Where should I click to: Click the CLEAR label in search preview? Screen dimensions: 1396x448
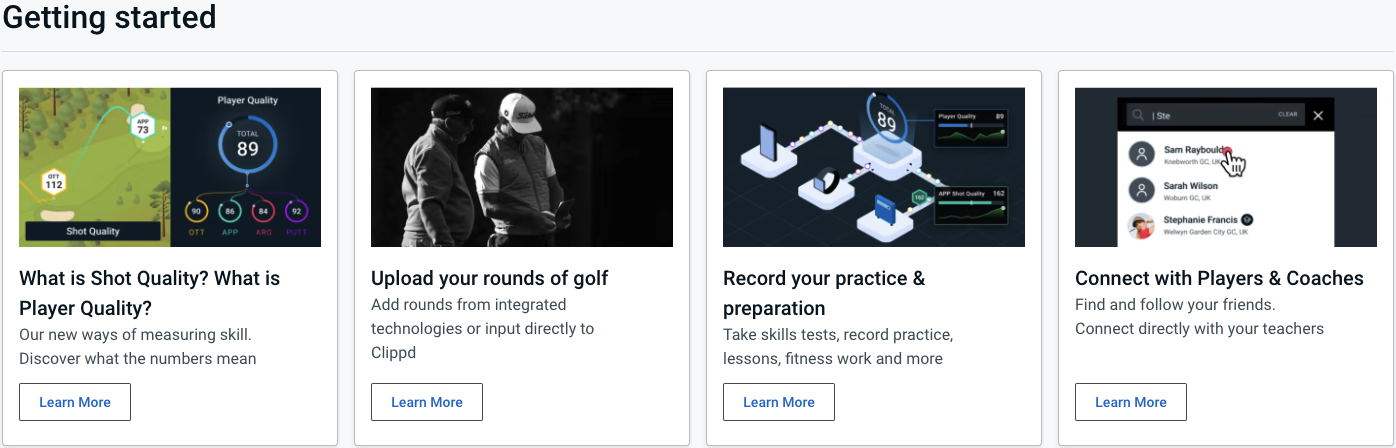(1287, 115)
